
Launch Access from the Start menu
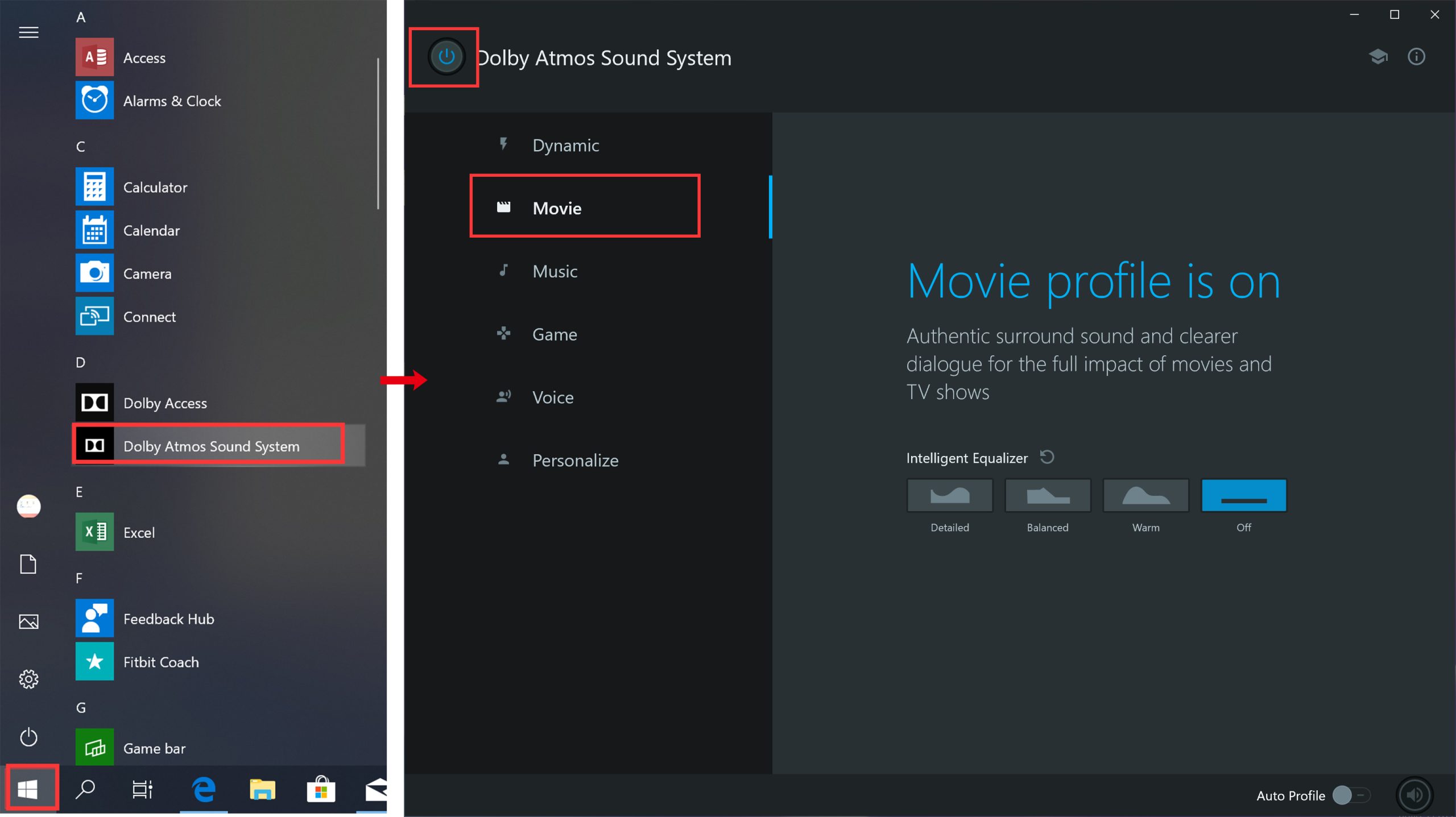tap(220, 57)
